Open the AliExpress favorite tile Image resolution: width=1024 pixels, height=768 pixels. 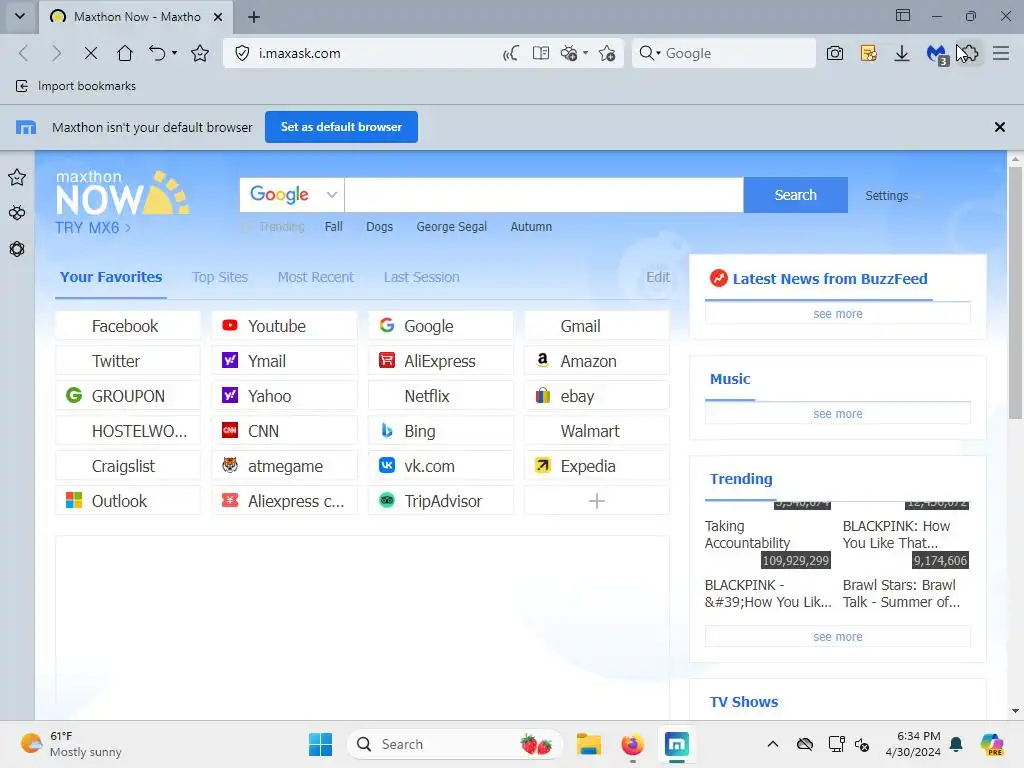(x=441, y=360)
